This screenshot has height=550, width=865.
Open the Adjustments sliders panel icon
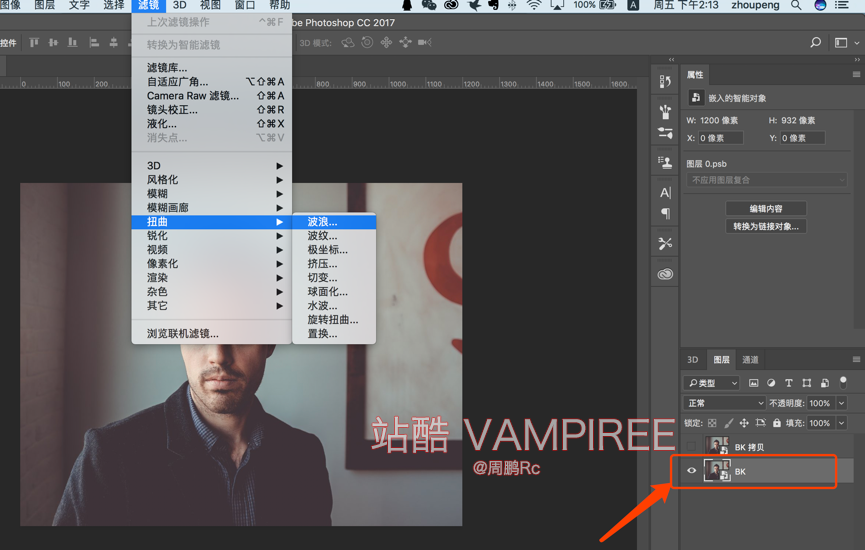pyautogui.click(x=665, y=133)
